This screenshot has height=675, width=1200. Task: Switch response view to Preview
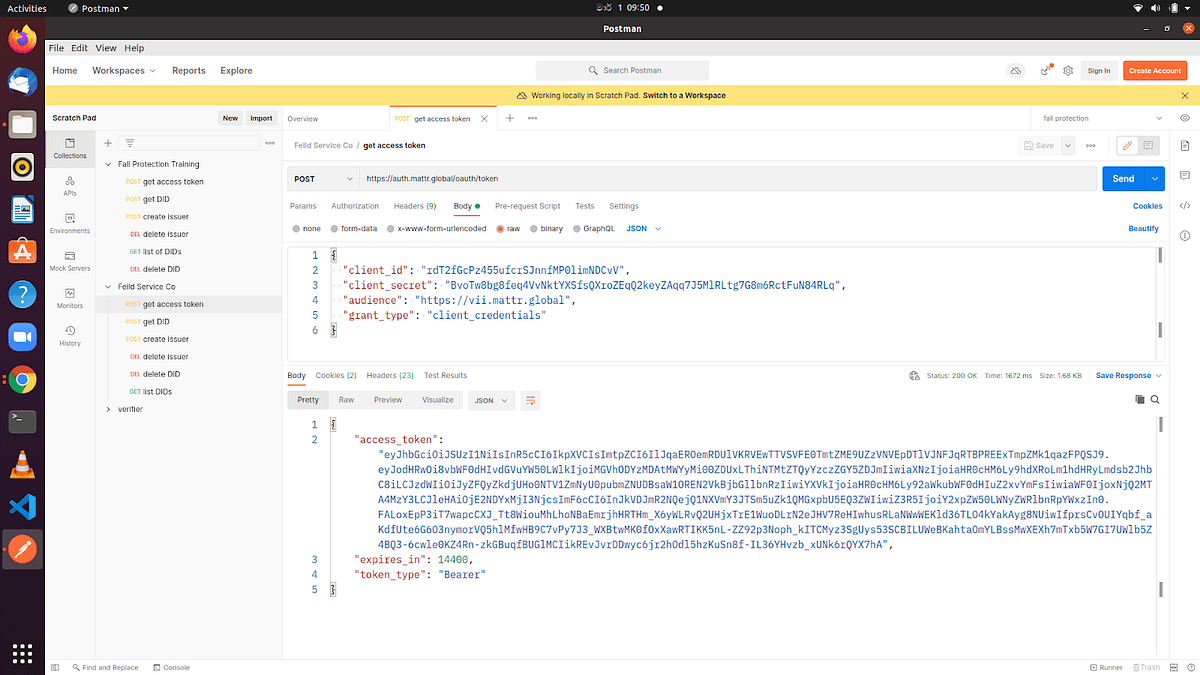pyautogui.click(x=388, y=400)
